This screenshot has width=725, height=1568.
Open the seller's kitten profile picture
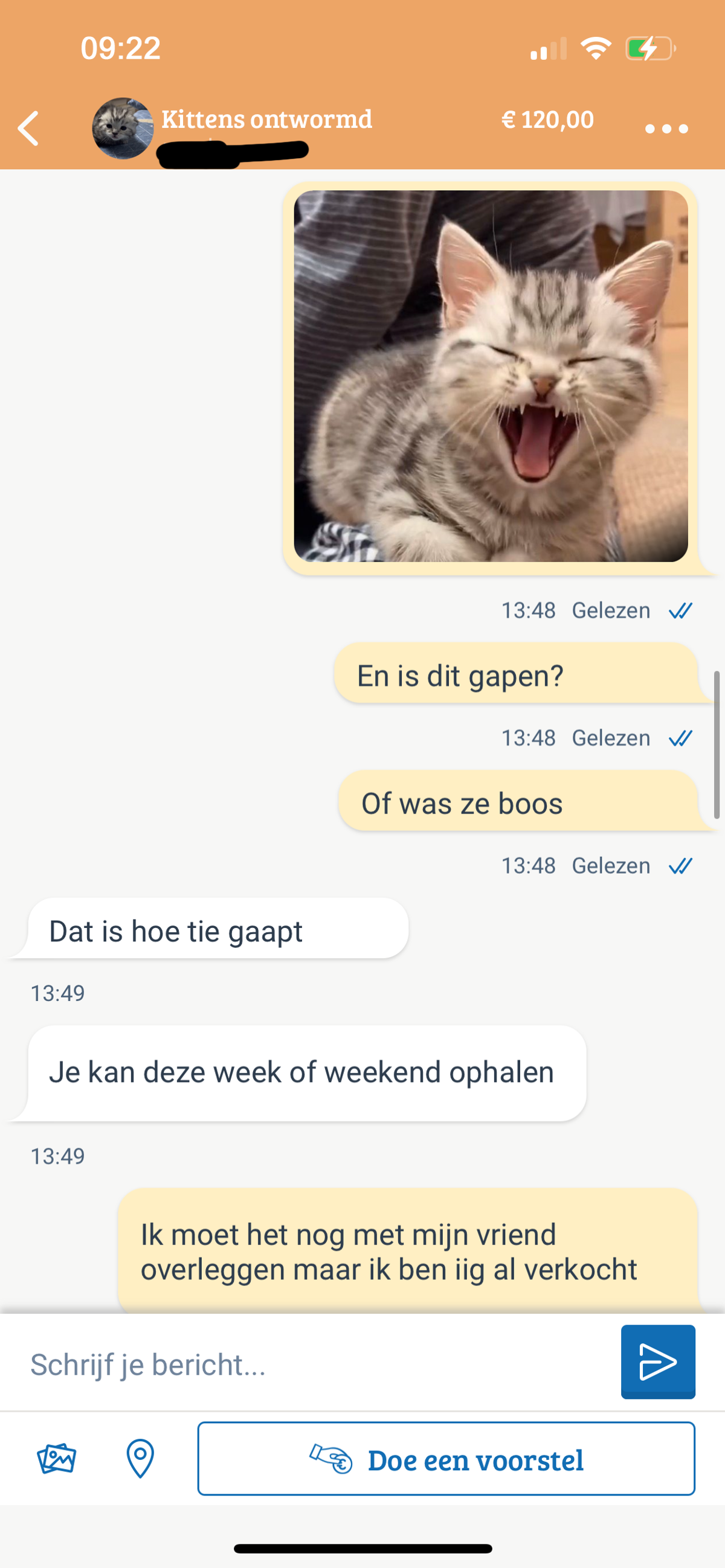123,129
